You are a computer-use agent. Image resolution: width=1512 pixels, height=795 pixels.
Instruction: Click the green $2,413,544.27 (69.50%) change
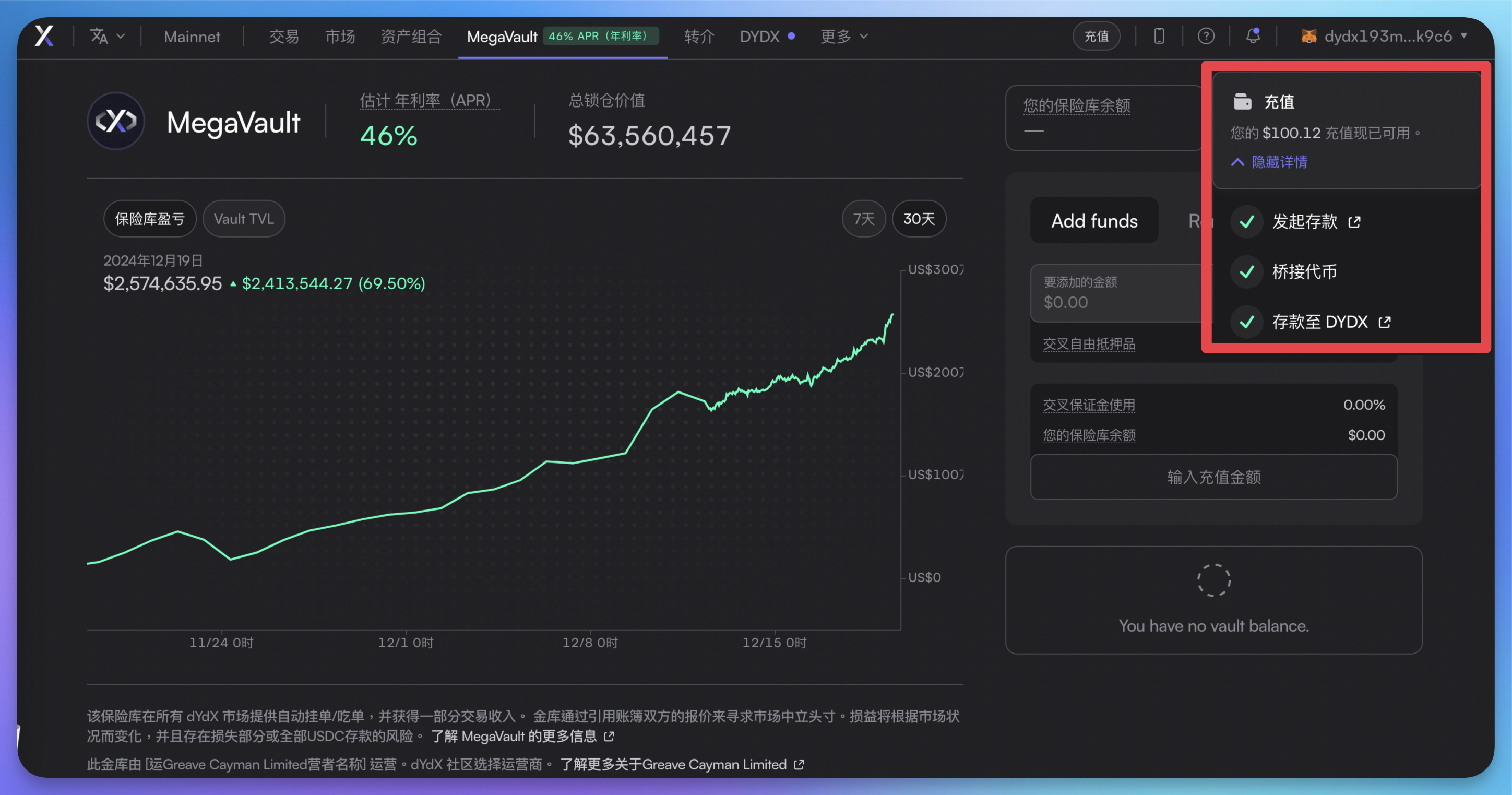(x=334, y=283)
